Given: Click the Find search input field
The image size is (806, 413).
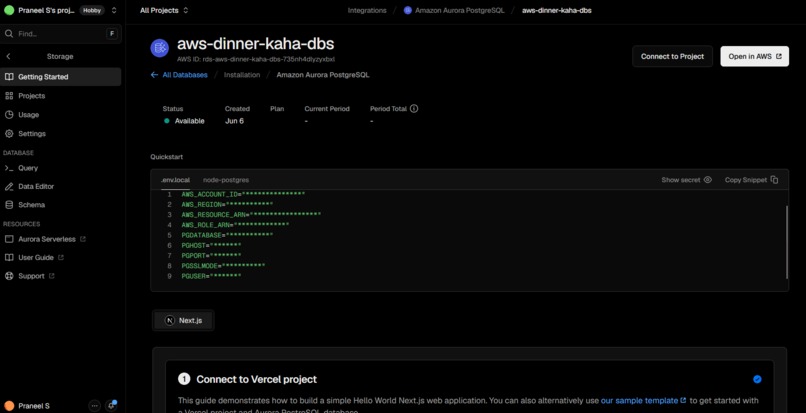Looking at the screenshot, I should click(x=61, y=34).
